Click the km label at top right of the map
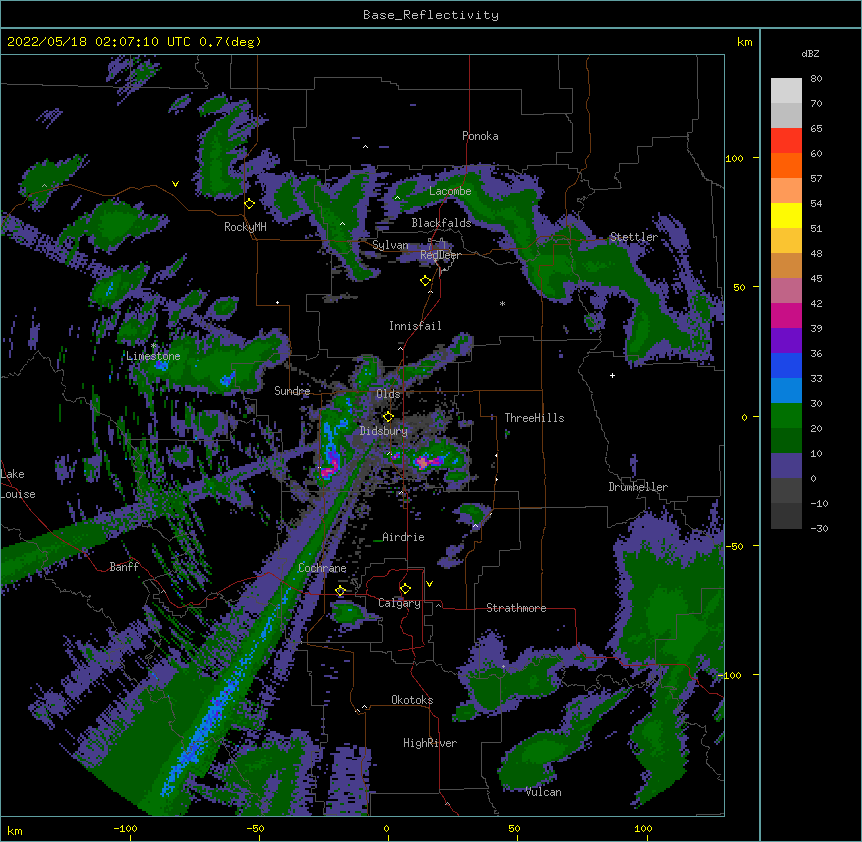862x842 pixels. coord(745,42)
